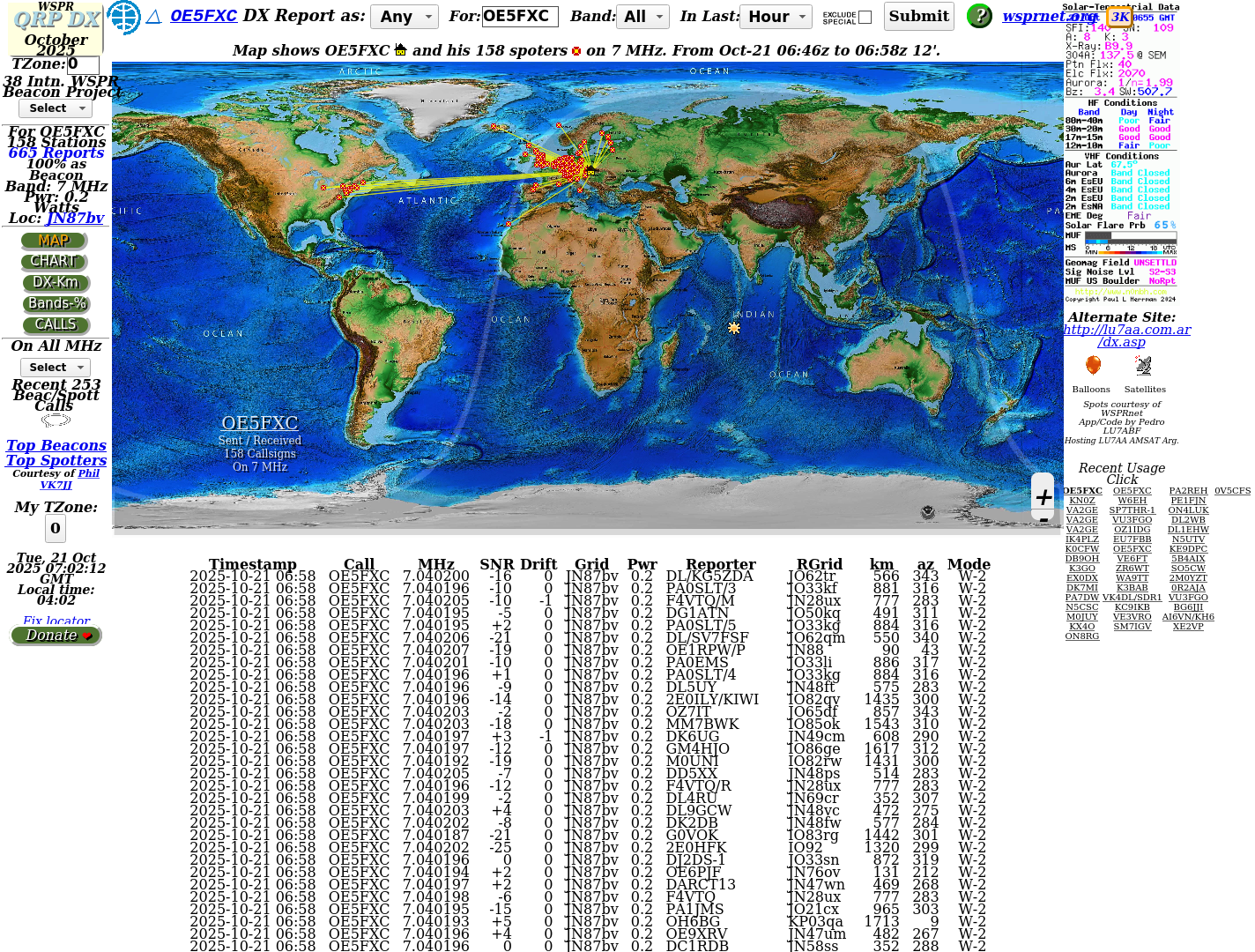Viewport: 1255px width, 952px height.
Task: Open the Satellites dish icon
Action: pyautogui.click(x=1143, y=366)
